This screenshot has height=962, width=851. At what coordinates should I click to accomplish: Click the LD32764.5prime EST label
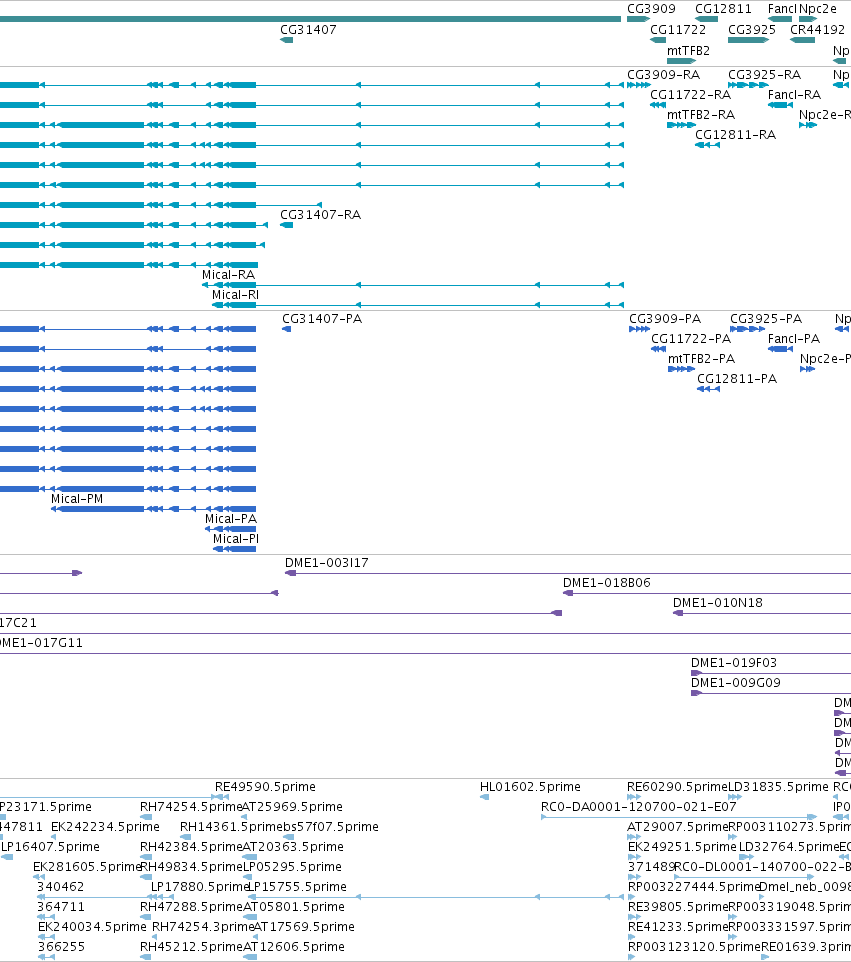pyautogui.click(x=788, y=847)
